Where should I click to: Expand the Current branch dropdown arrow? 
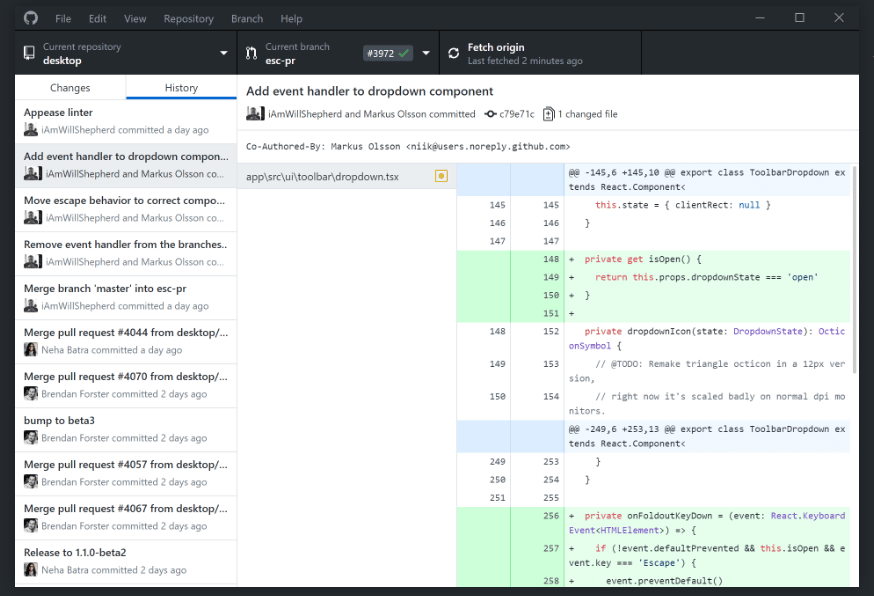(426, 54)
